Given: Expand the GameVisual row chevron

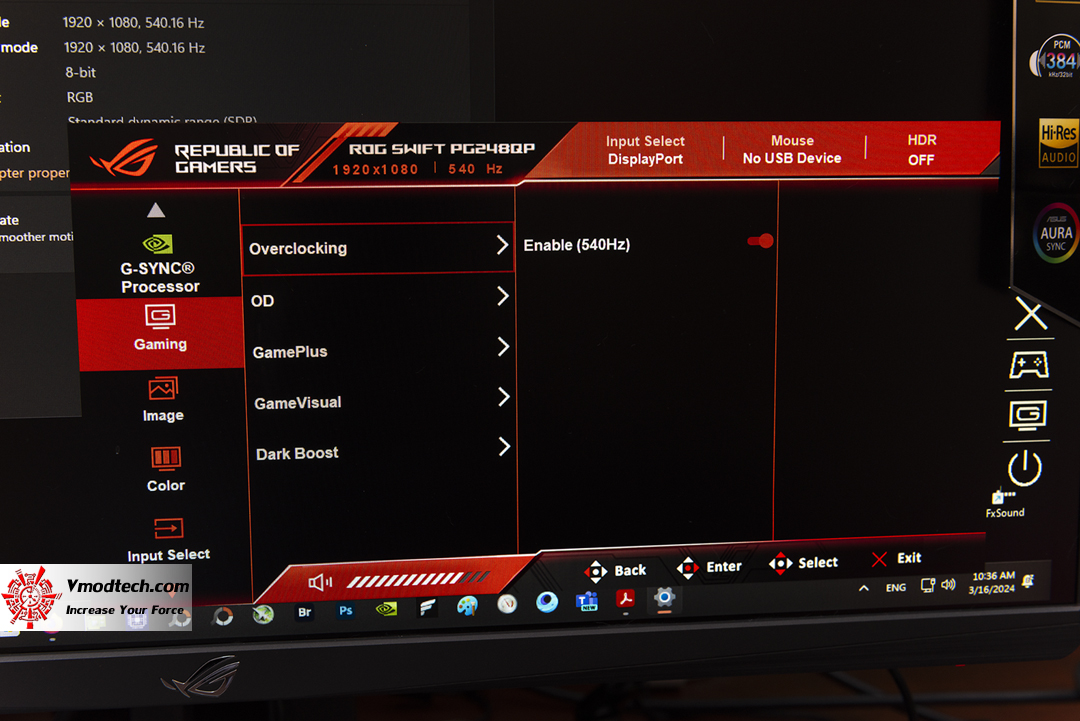Looking at the screenshot, I should [504, 397].
